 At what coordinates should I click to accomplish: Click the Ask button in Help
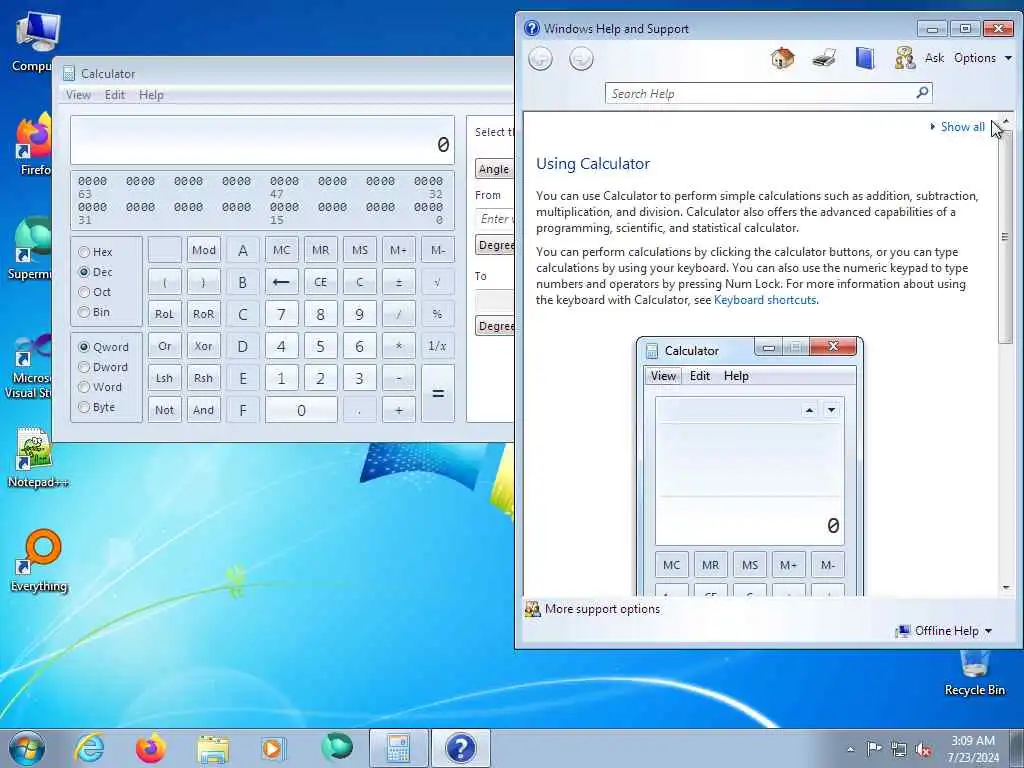(934, 58)
